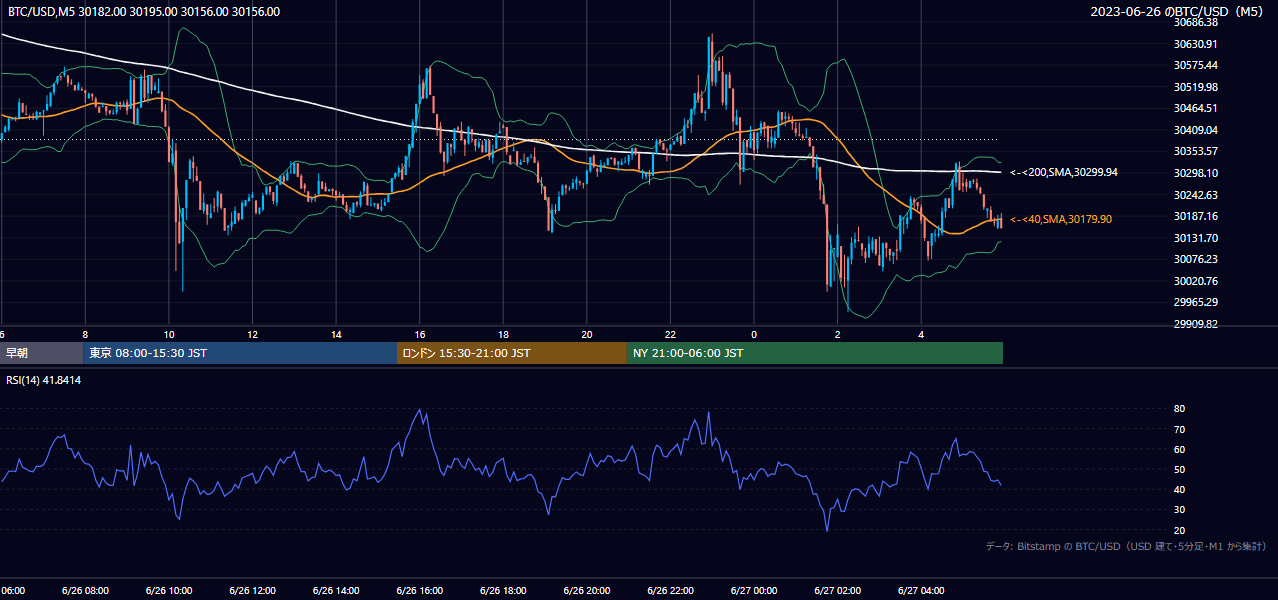Click RSI axis level 40
Viewport: 1278px width, 600px height.
click(x=1180, y=490)
